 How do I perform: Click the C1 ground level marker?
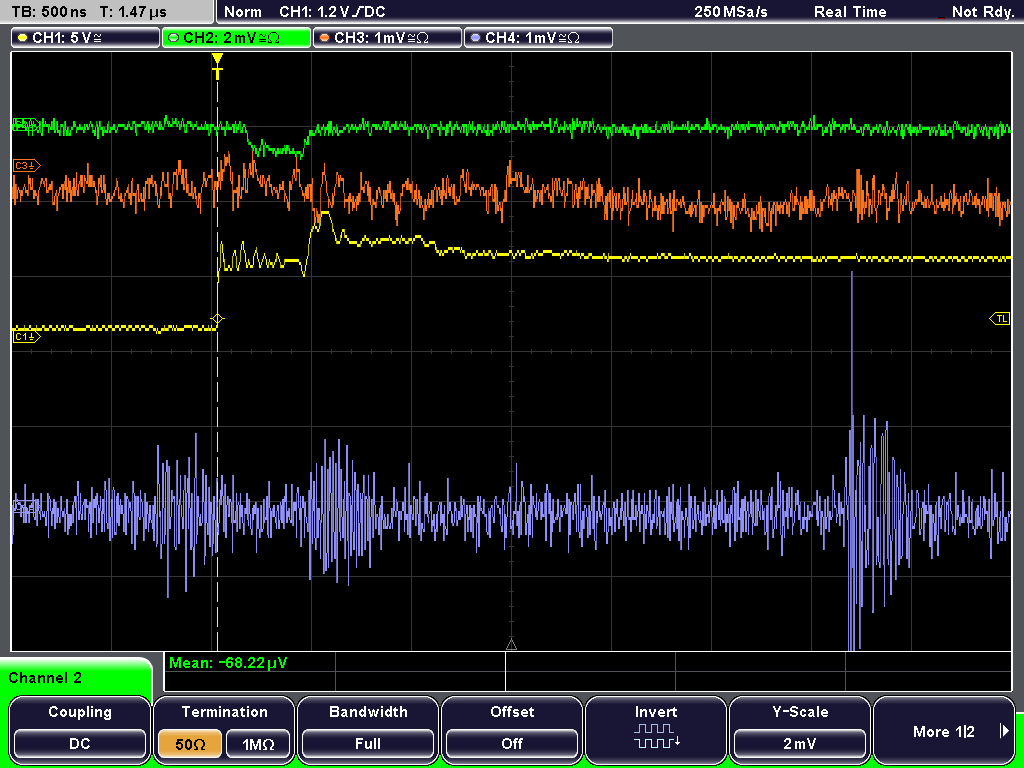pyautogui.click(x=27, y=337)
